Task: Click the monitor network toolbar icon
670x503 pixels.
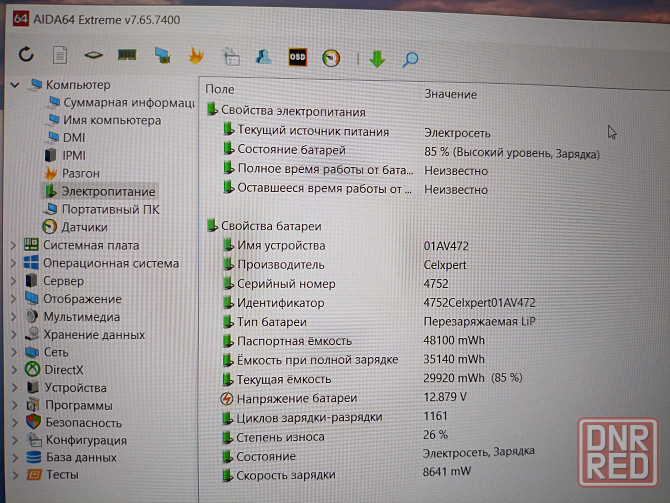Action: (x=162, y=56)
